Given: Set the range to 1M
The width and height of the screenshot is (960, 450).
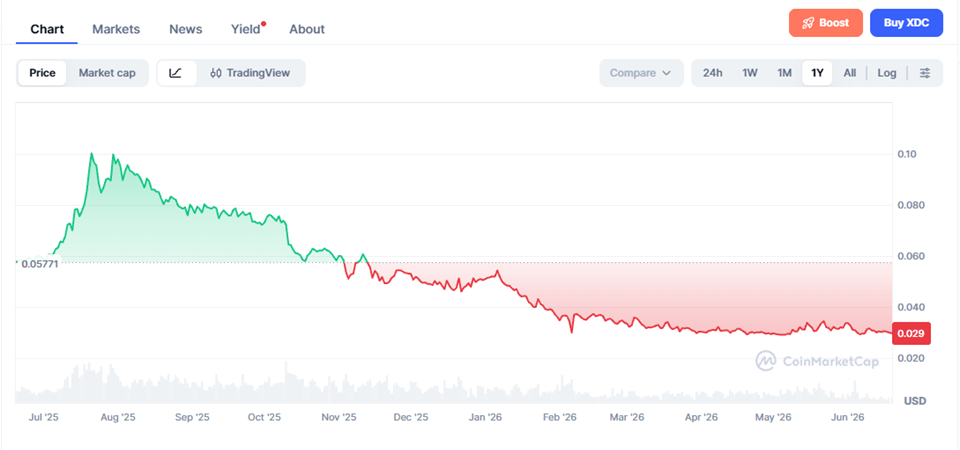Looking at the screenshot, I should (784, 73).
